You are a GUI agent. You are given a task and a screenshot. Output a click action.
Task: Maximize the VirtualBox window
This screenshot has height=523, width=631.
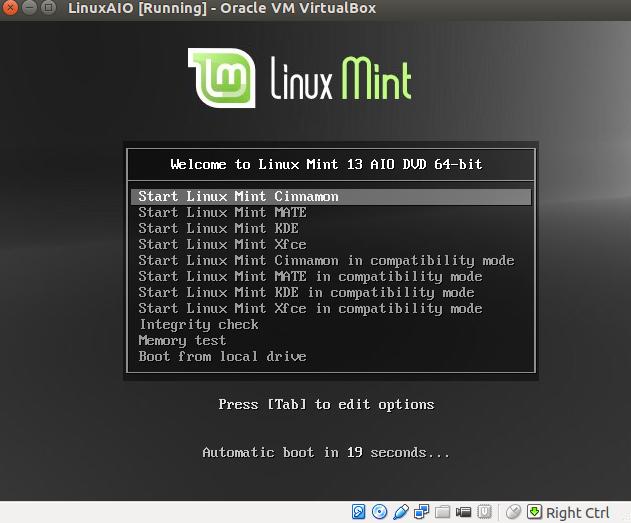(48, 8)
